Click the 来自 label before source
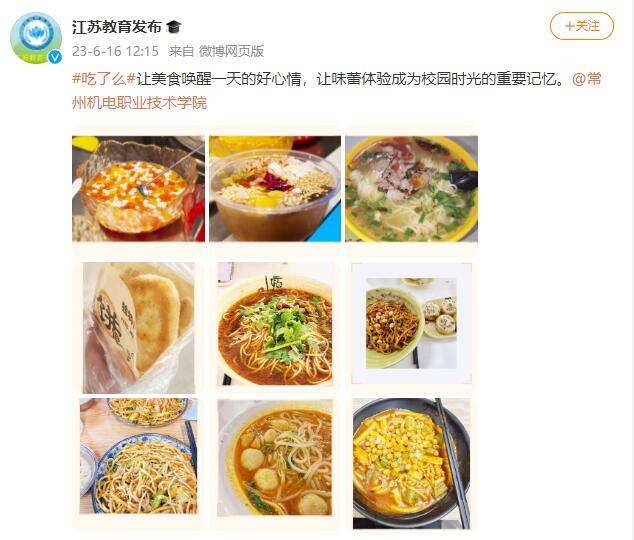Viewport: 634px width, 540px height. (181, 51)
